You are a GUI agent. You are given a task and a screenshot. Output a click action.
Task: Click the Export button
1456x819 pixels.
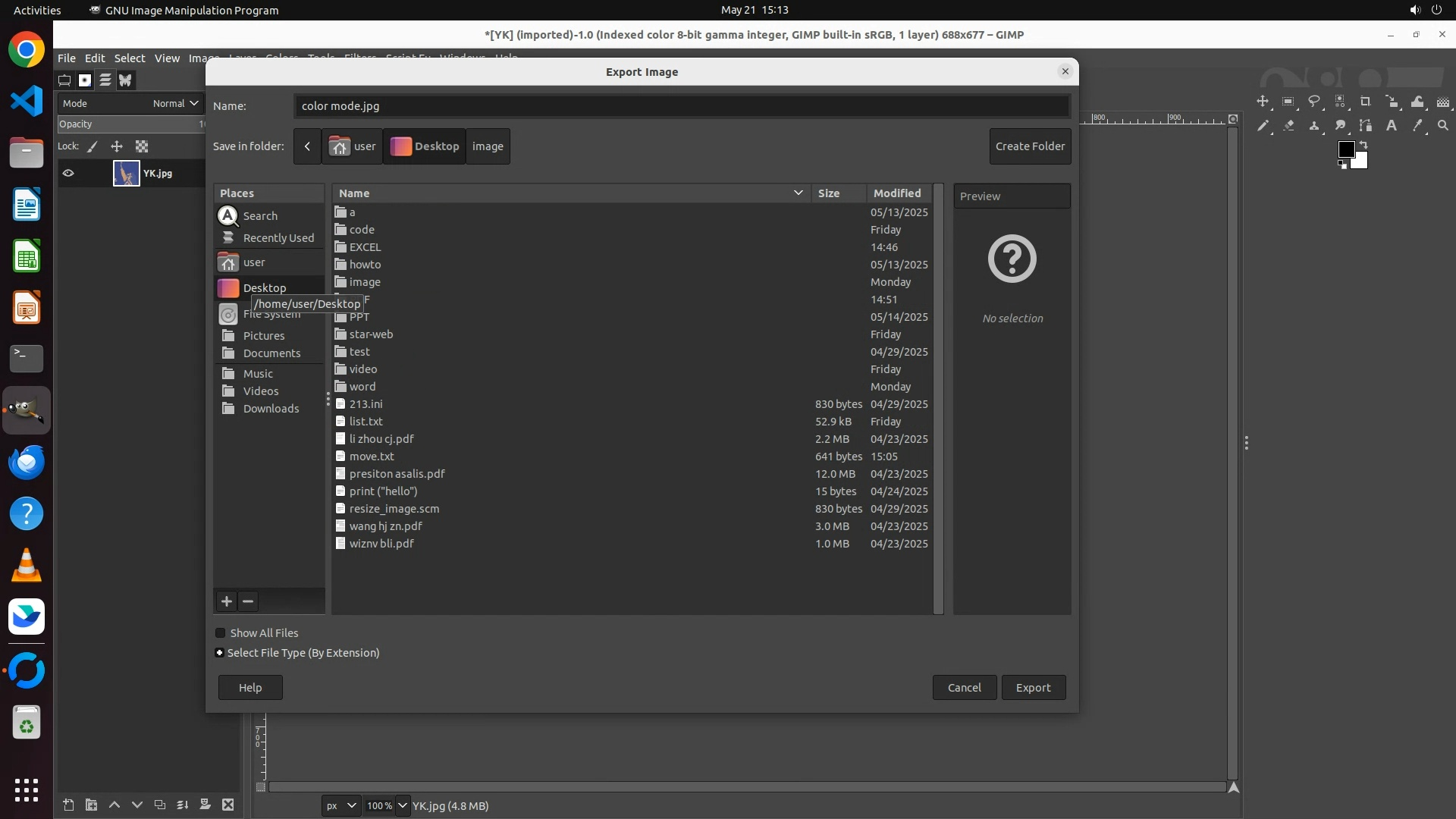tap(1033, 687)
